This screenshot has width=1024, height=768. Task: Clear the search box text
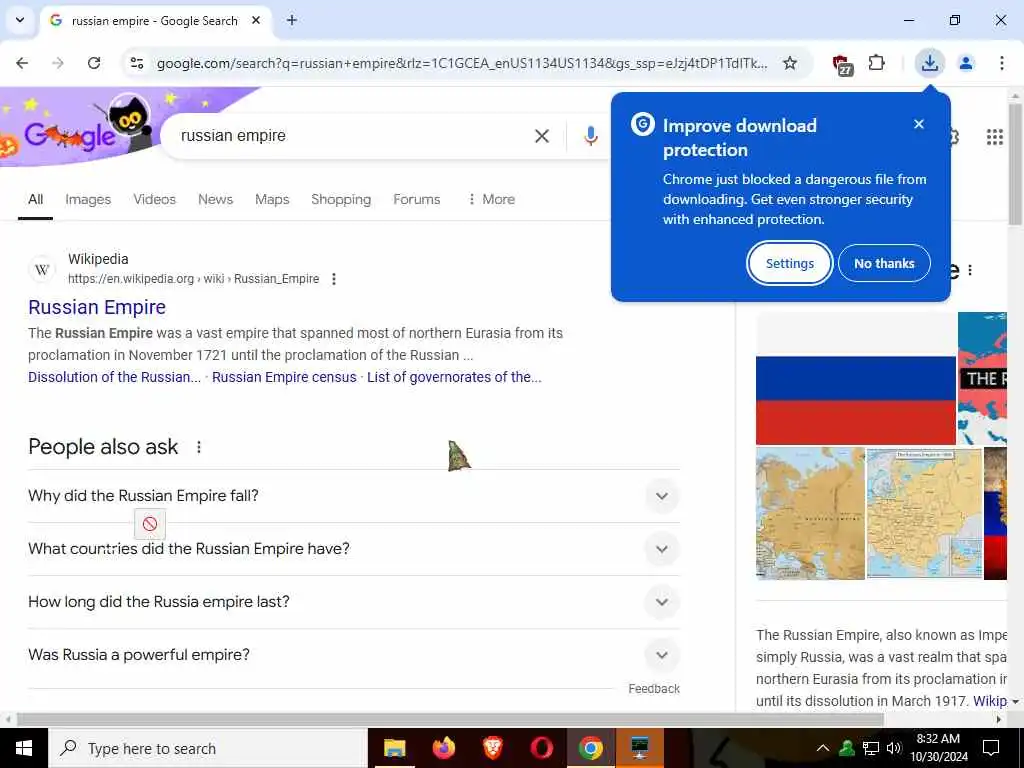click(541, 136)
